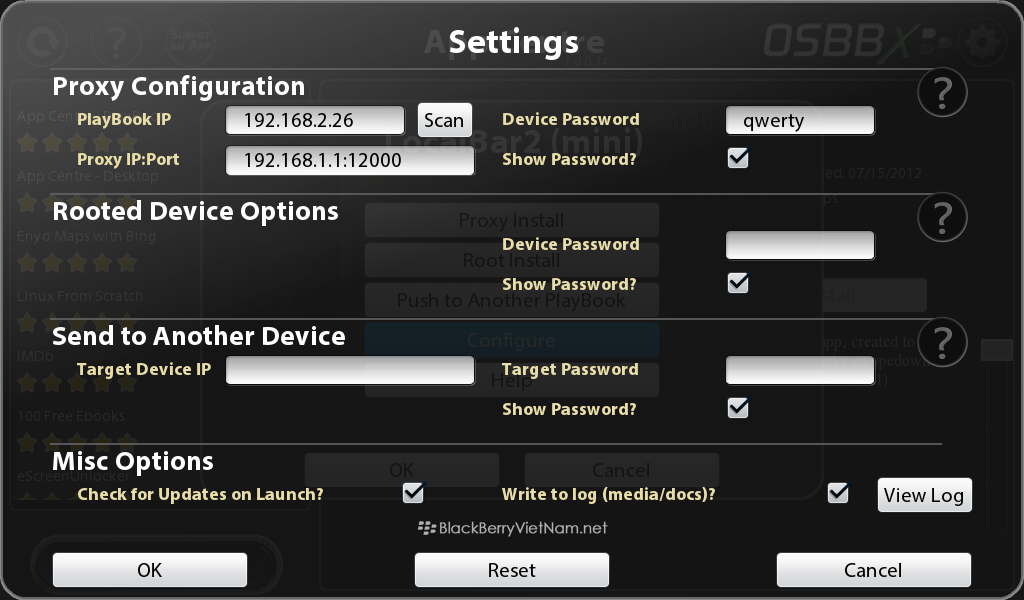Edit the qwerty Device Password field
This screenshot has height=600, width=1024.
click(x=799, y=120)
